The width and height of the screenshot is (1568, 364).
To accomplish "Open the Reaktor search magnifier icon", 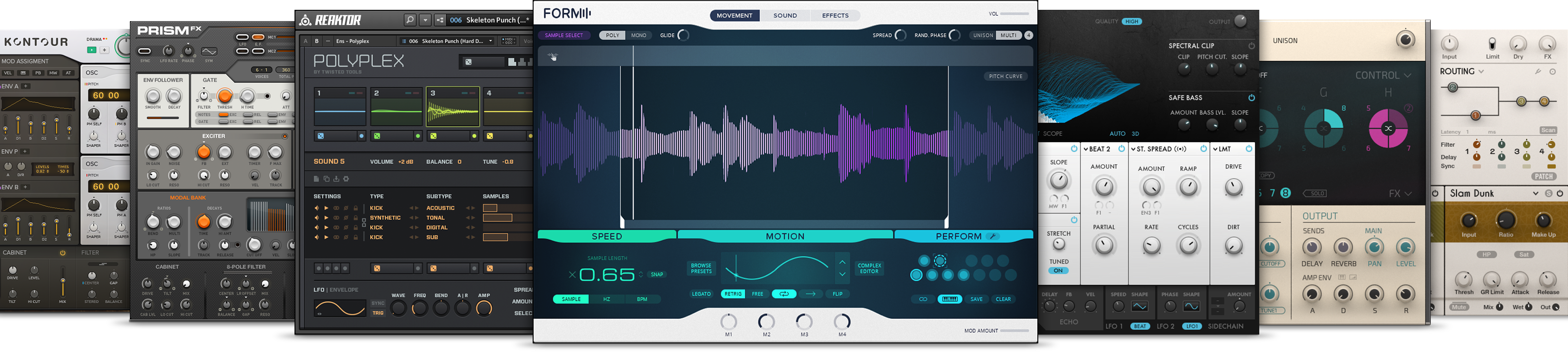I will 410,20.
